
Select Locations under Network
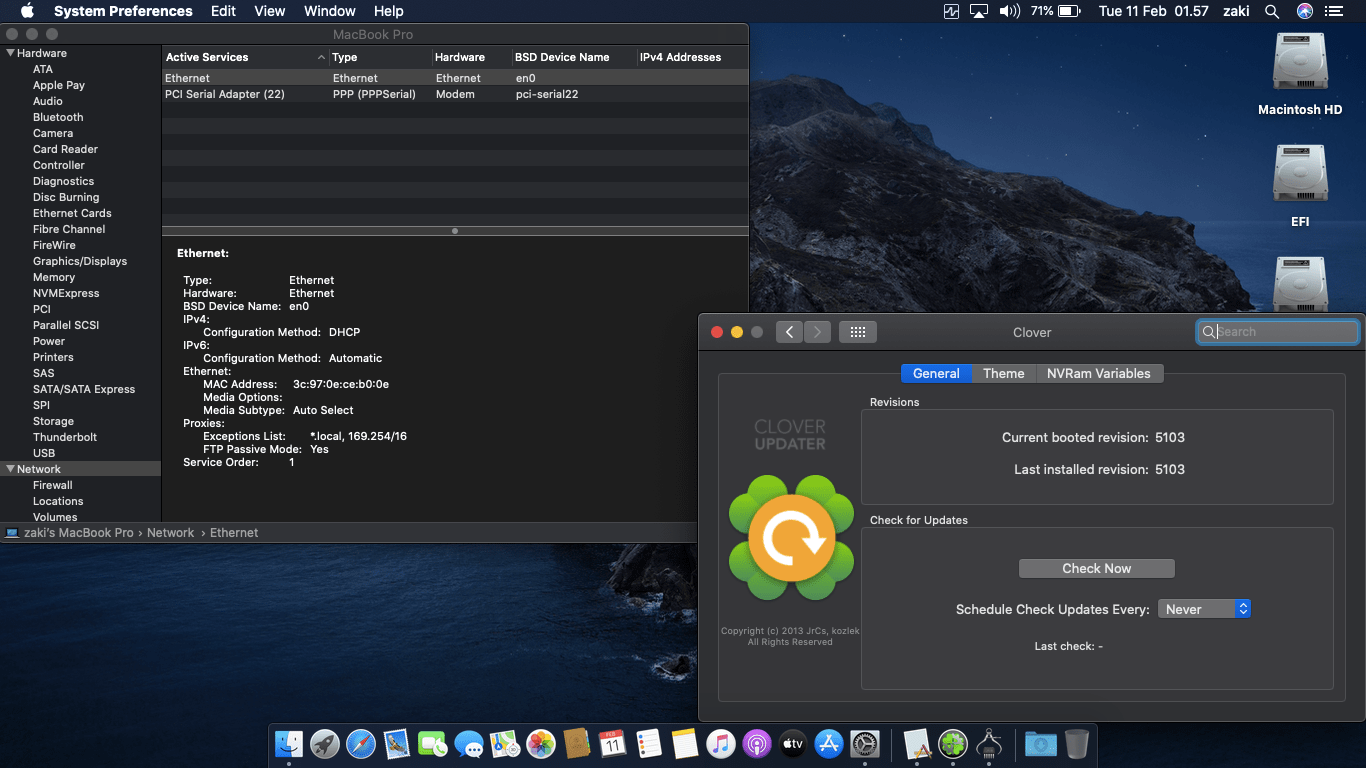58,501
